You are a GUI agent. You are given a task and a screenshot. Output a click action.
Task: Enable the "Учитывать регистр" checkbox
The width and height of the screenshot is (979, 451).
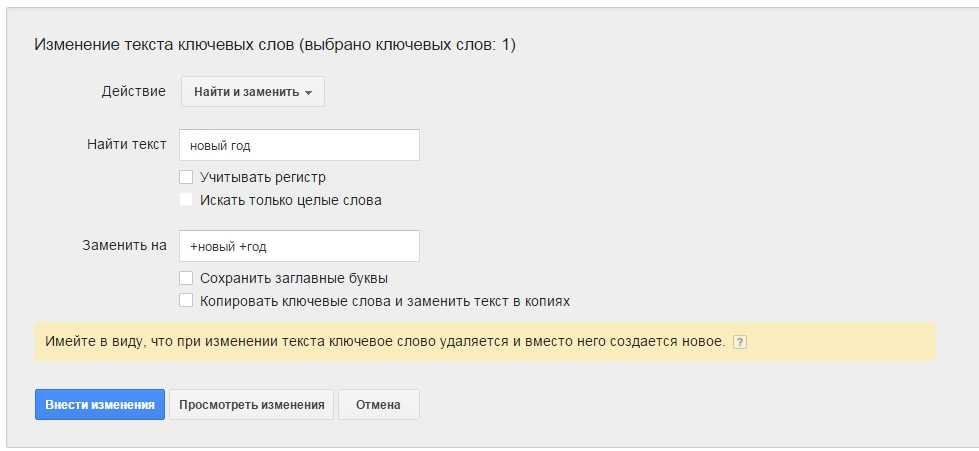point(186,177)
